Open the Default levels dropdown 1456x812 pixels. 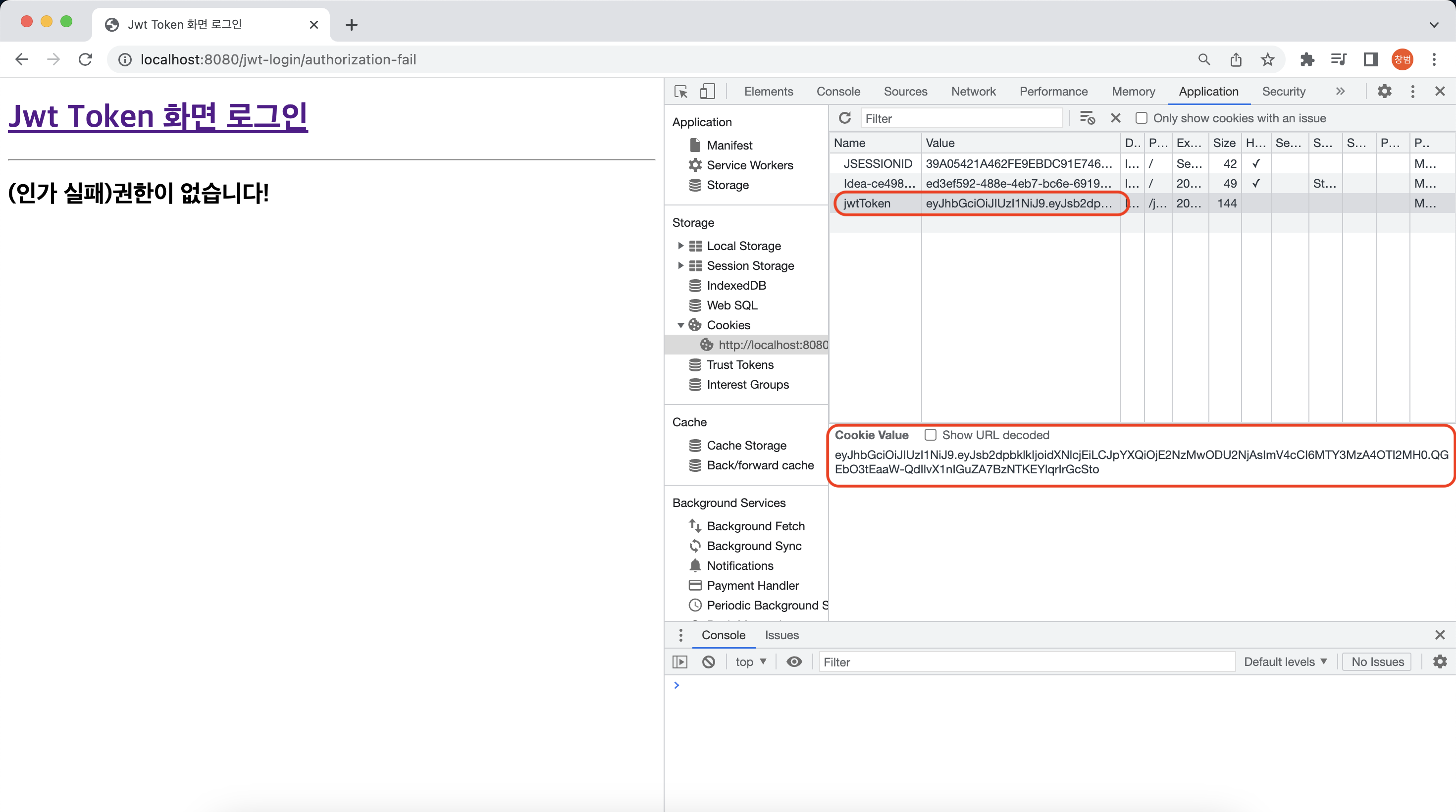click(1285, 661)
